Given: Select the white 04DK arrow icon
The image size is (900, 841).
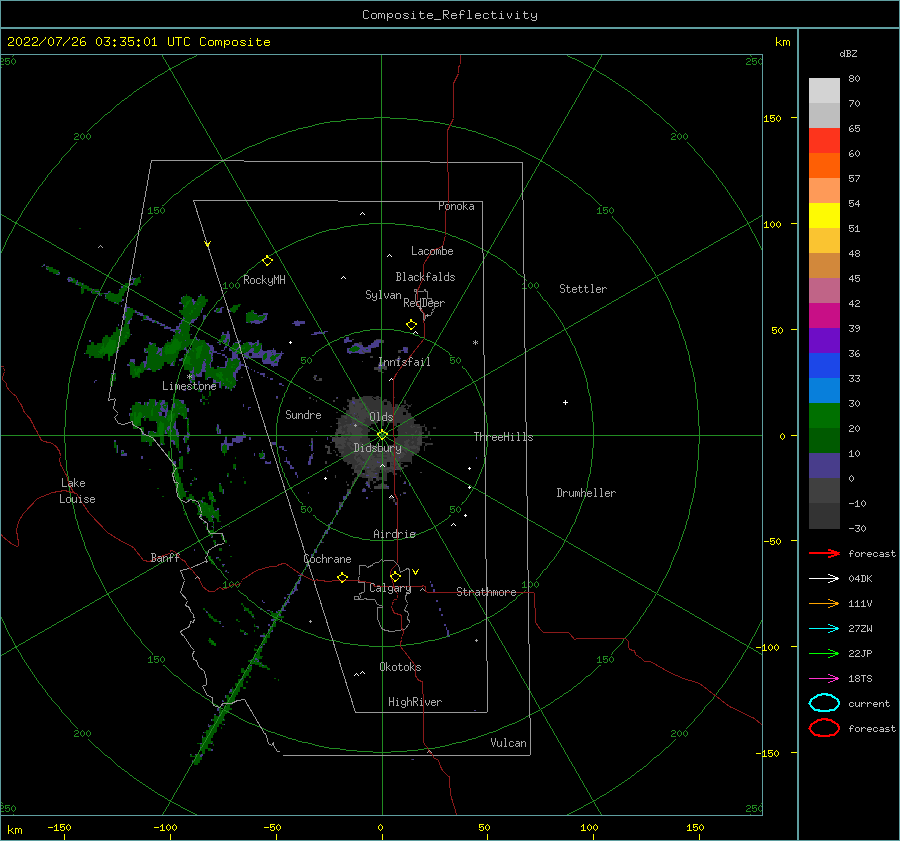Looking at the screenshot, I should click(x=824, y=578).
